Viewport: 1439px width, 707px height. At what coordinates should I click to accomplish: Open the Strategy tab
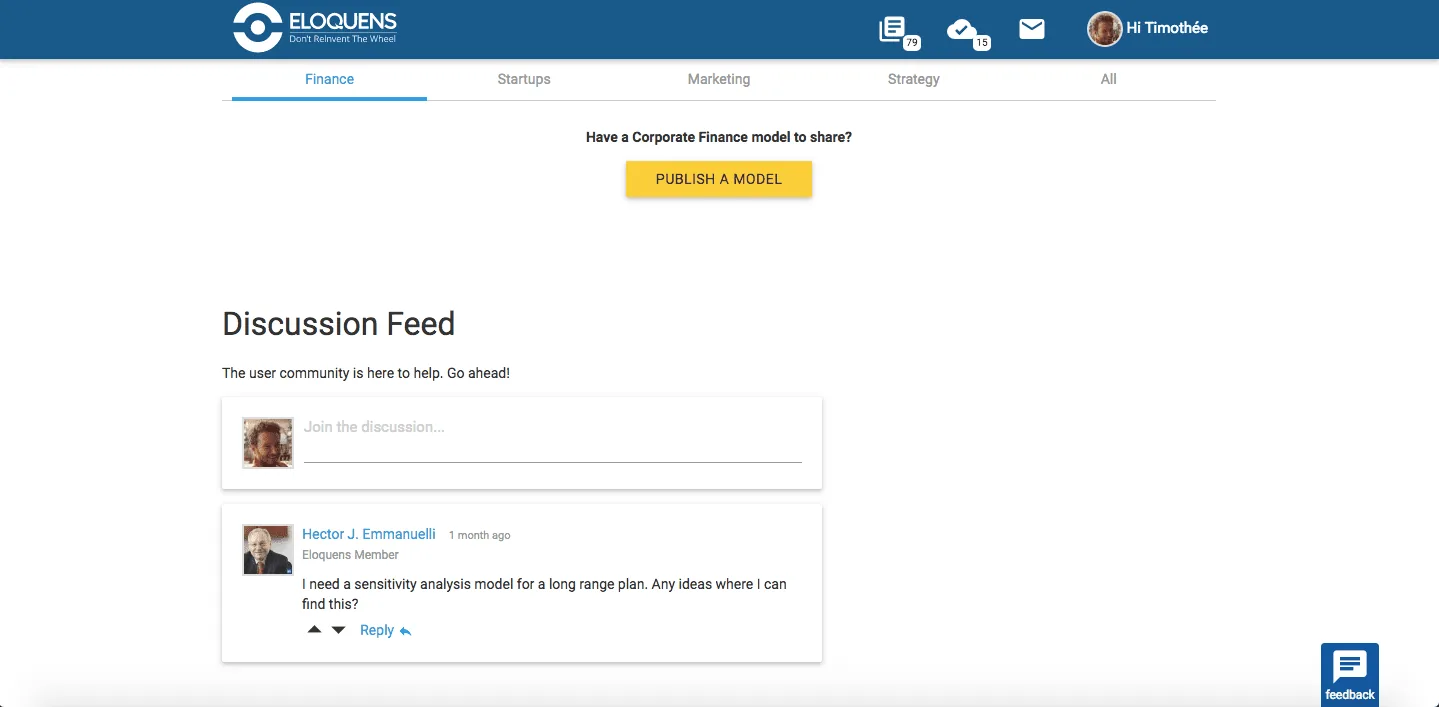pos(914,79)
